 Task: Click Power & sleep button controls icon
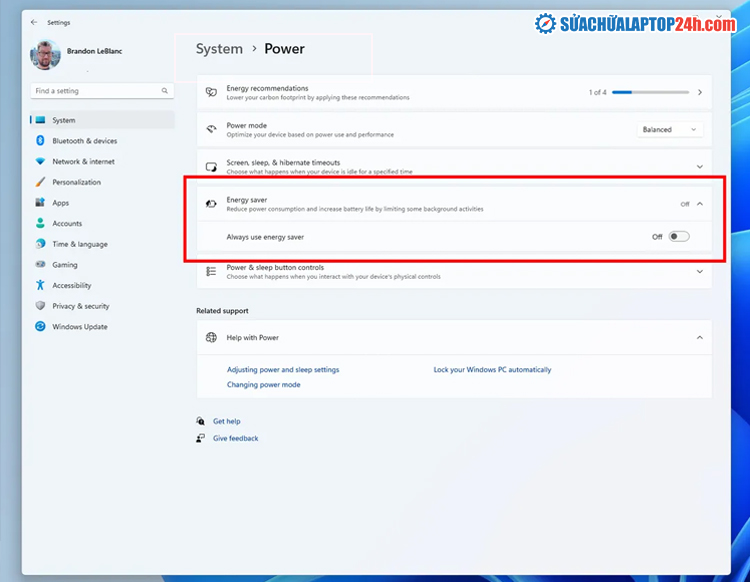211,272
